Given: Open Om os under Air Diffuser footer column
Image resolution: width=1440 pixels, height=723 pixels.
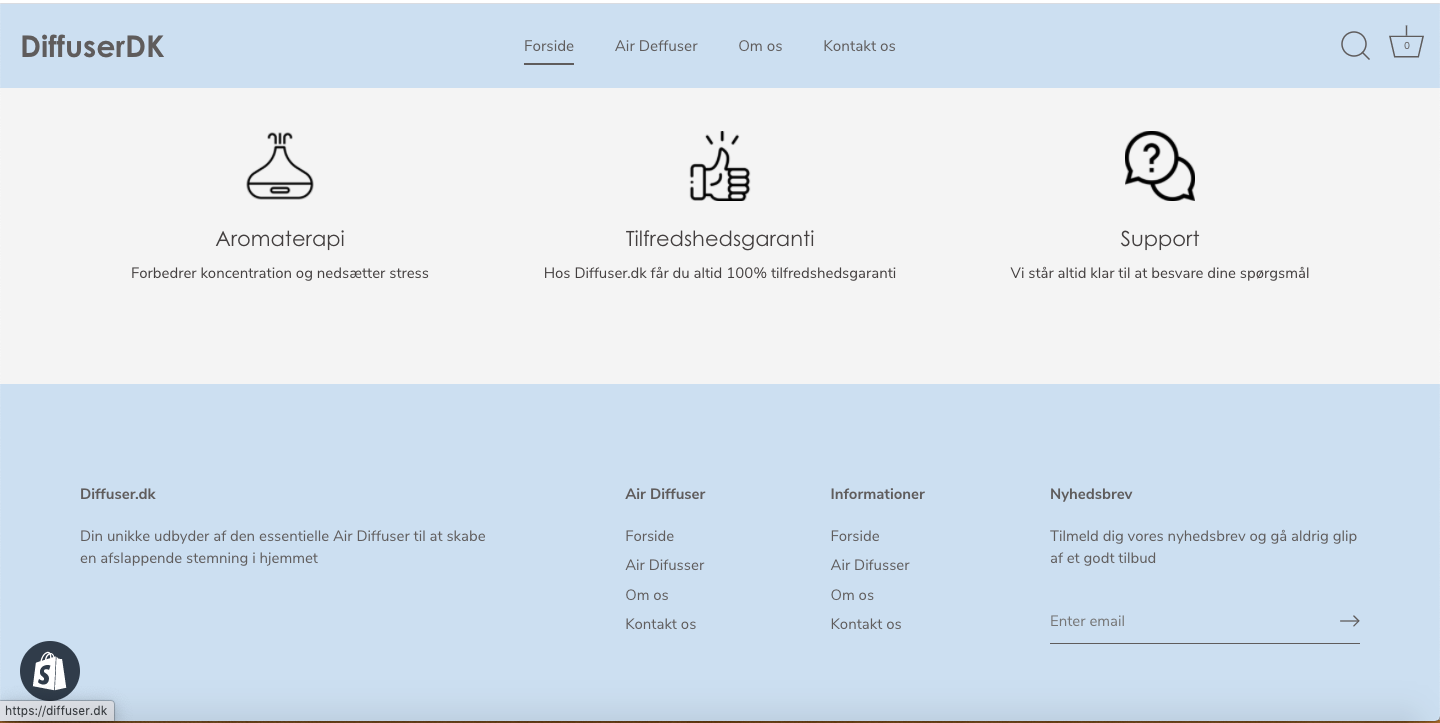Looking at the screenshot, I should [647, 595].
